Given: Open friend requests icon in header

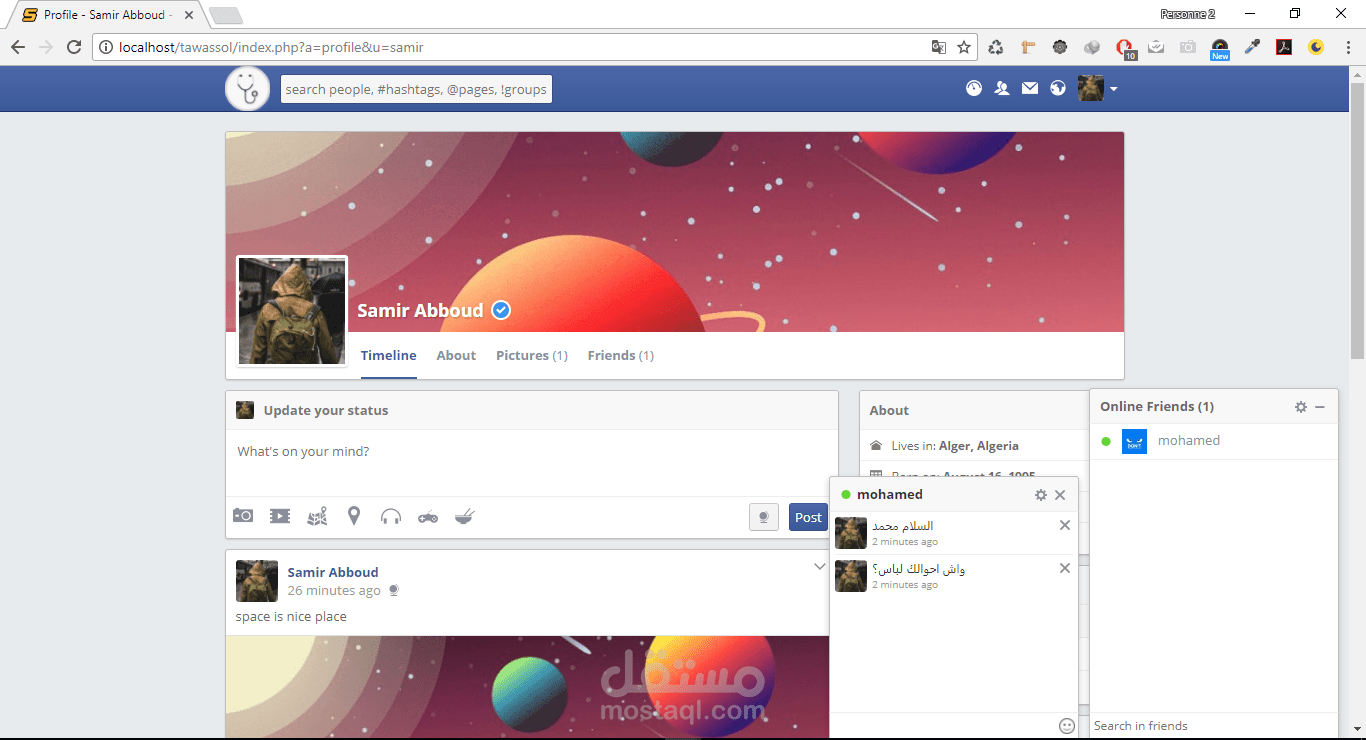Looking at the screenshot, I should [1002, 88].
